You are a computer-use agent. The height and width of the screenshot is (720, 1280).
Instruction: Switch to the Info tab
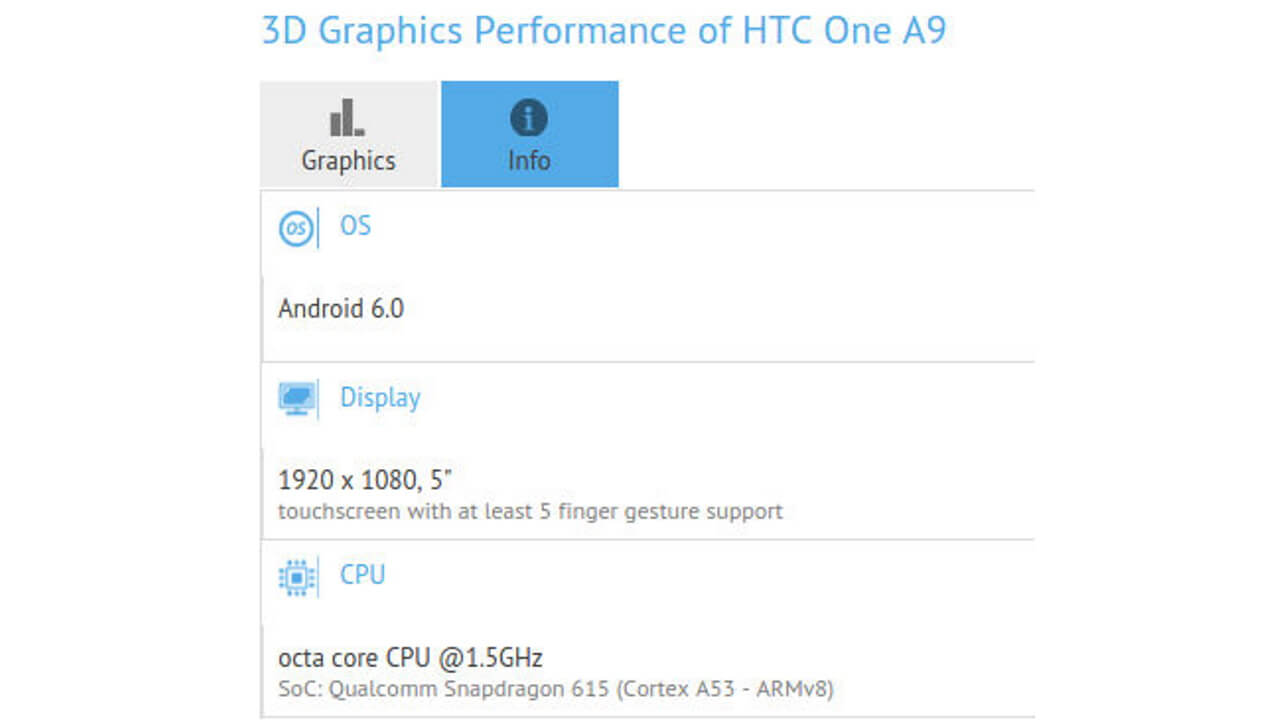tap(529, 134)
